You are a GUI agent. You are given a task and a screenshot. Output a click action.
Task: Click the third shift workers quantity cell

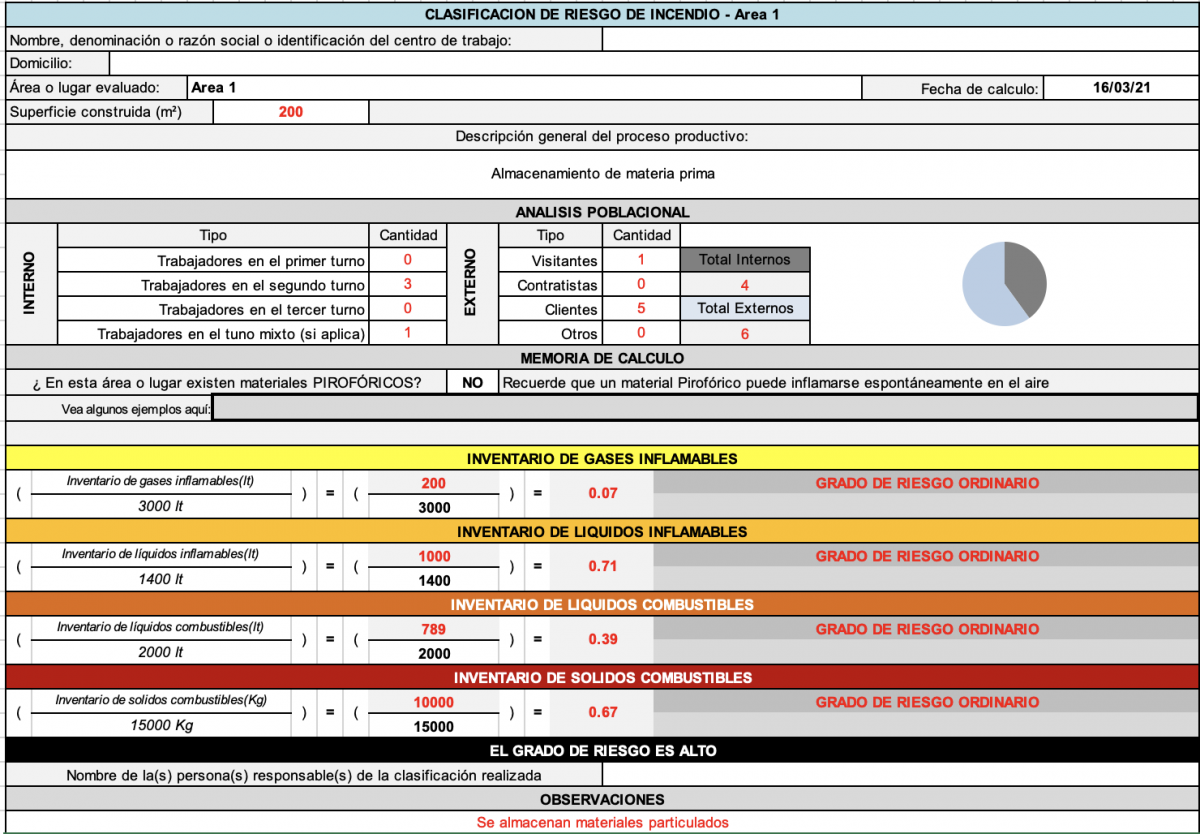(x=408, y=309)
